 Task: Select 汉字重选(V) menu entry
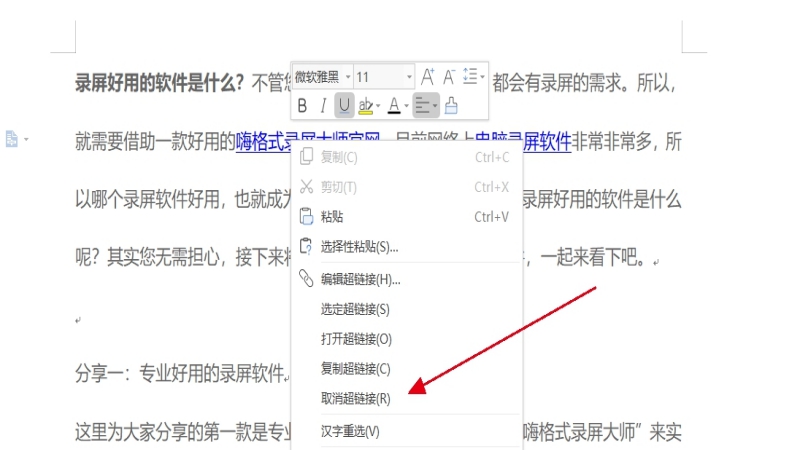pyautogui.click(x=350, y=431)
